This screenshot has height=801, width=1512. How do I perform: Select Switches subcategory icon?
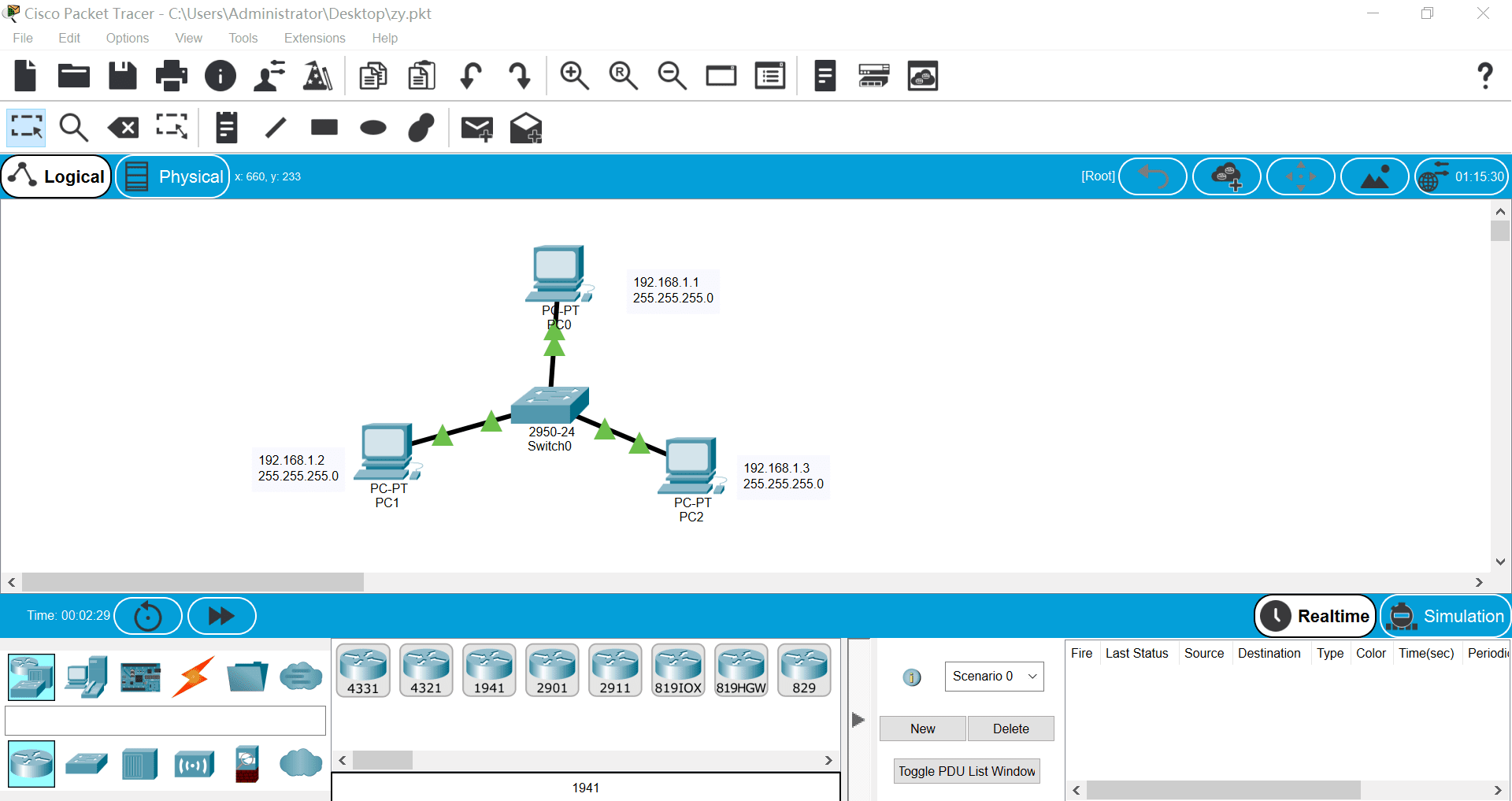point(86,764)
